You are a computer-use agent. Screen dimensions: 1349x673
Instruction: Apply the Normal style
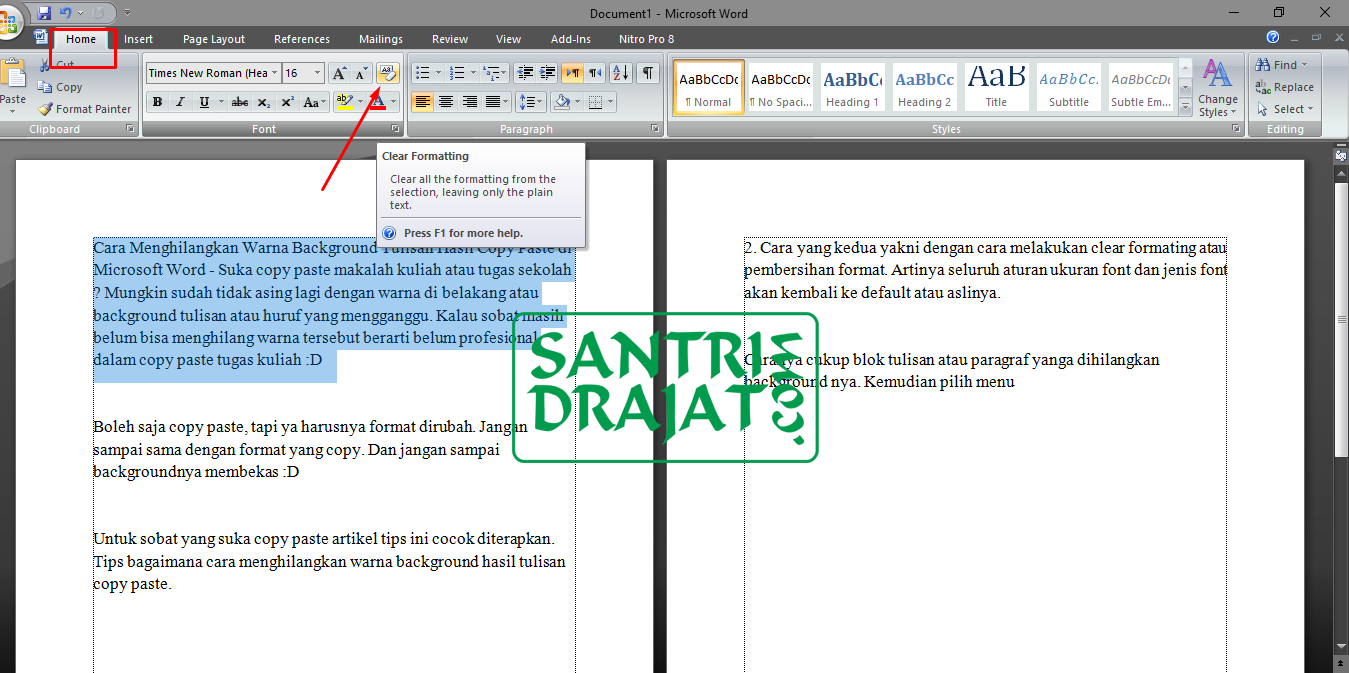coord(708,88)
